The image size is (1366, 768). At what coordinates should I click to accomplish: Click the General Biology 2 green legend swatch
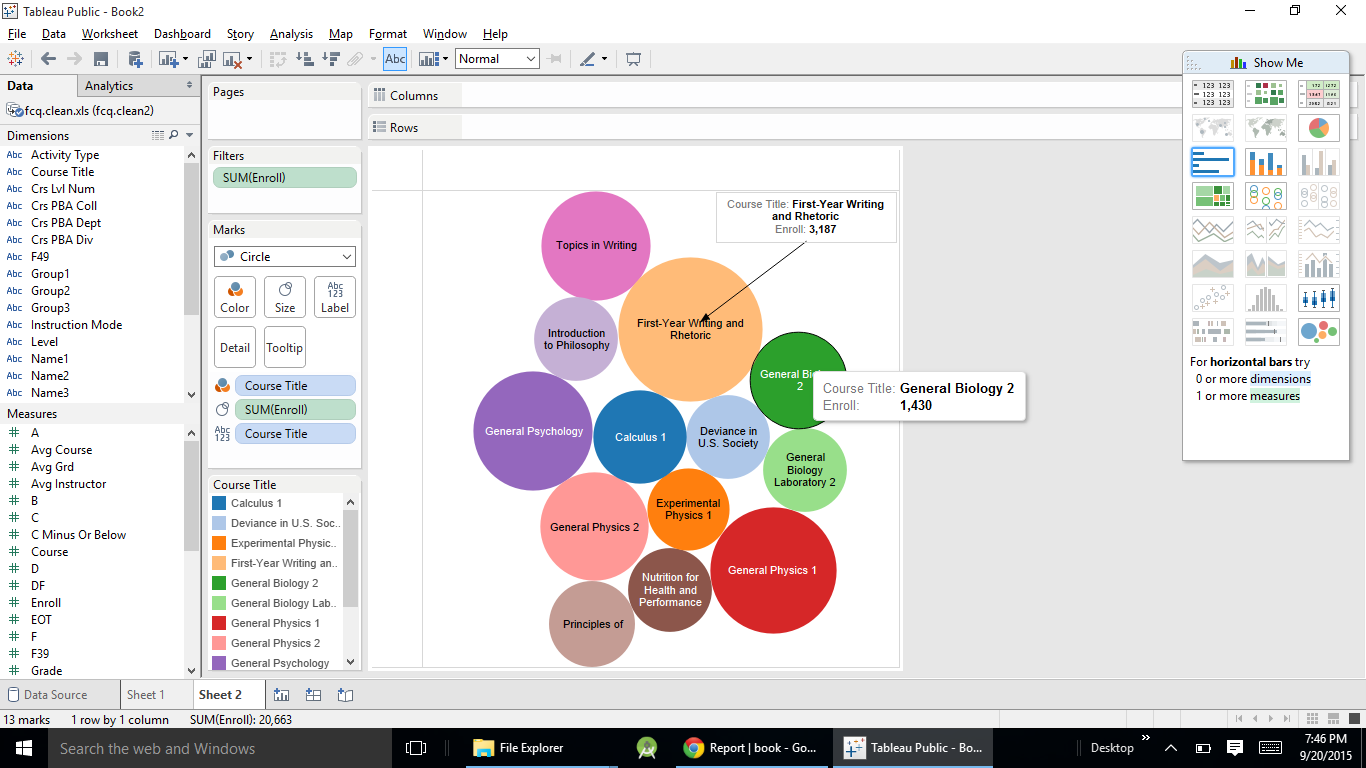click(219, 583)
